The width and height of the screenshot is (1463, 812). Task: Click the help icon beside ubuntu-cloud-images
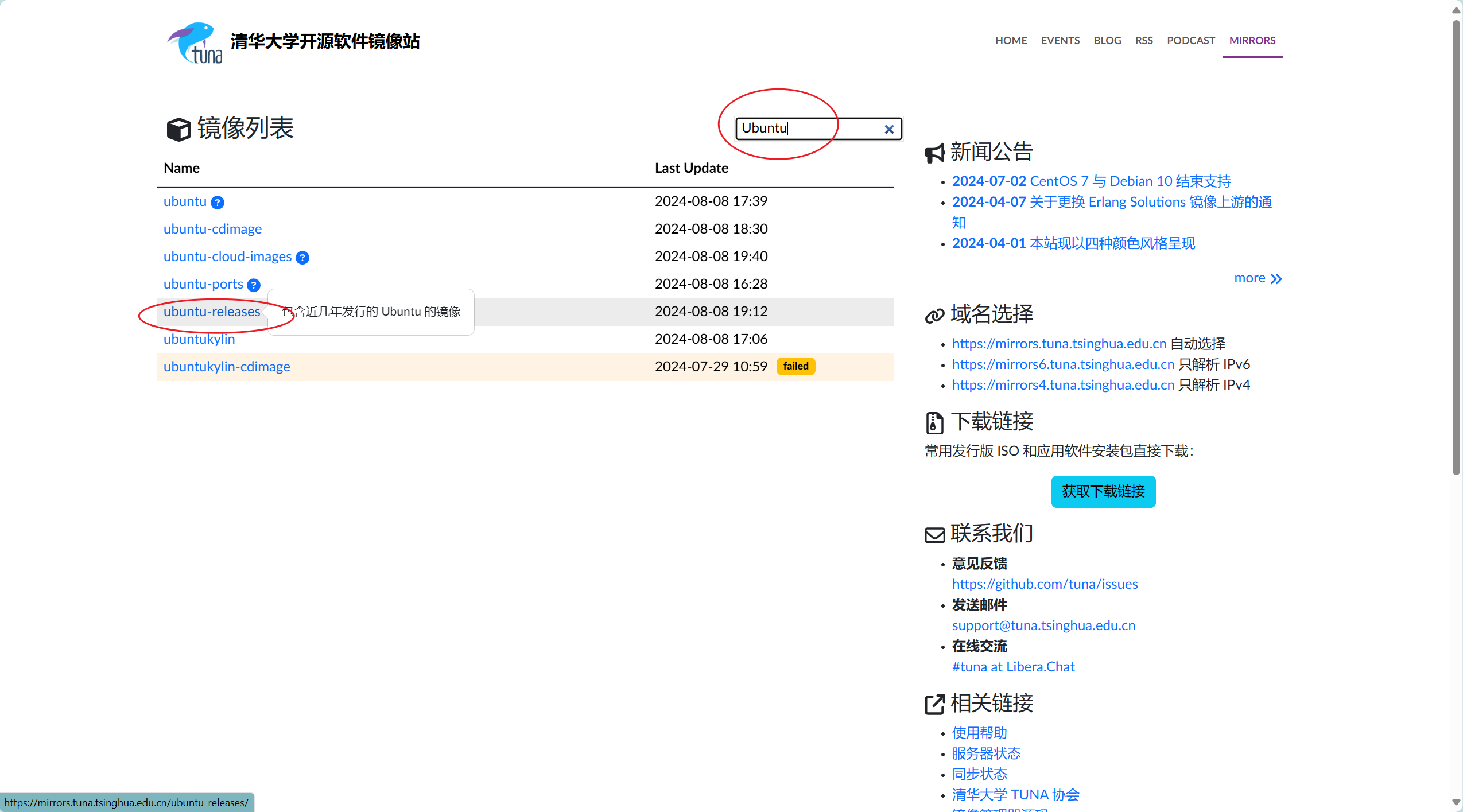point(302,258)
